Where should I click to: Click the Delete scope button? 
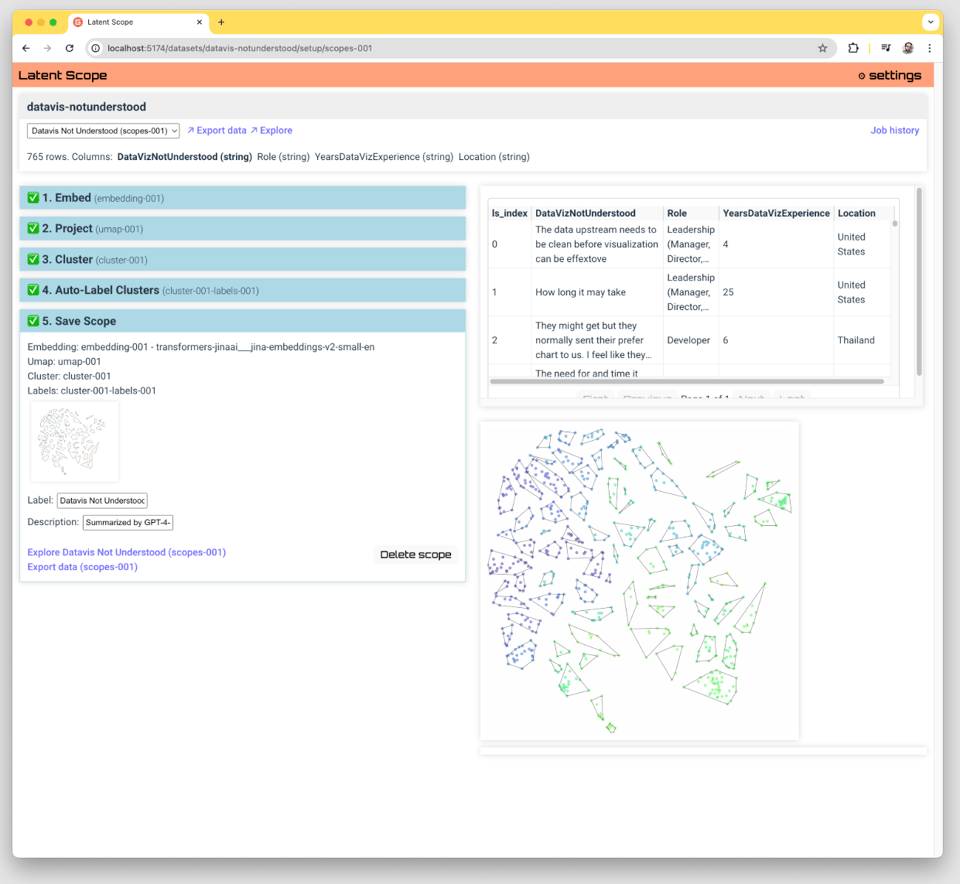(x=415, y=554)
